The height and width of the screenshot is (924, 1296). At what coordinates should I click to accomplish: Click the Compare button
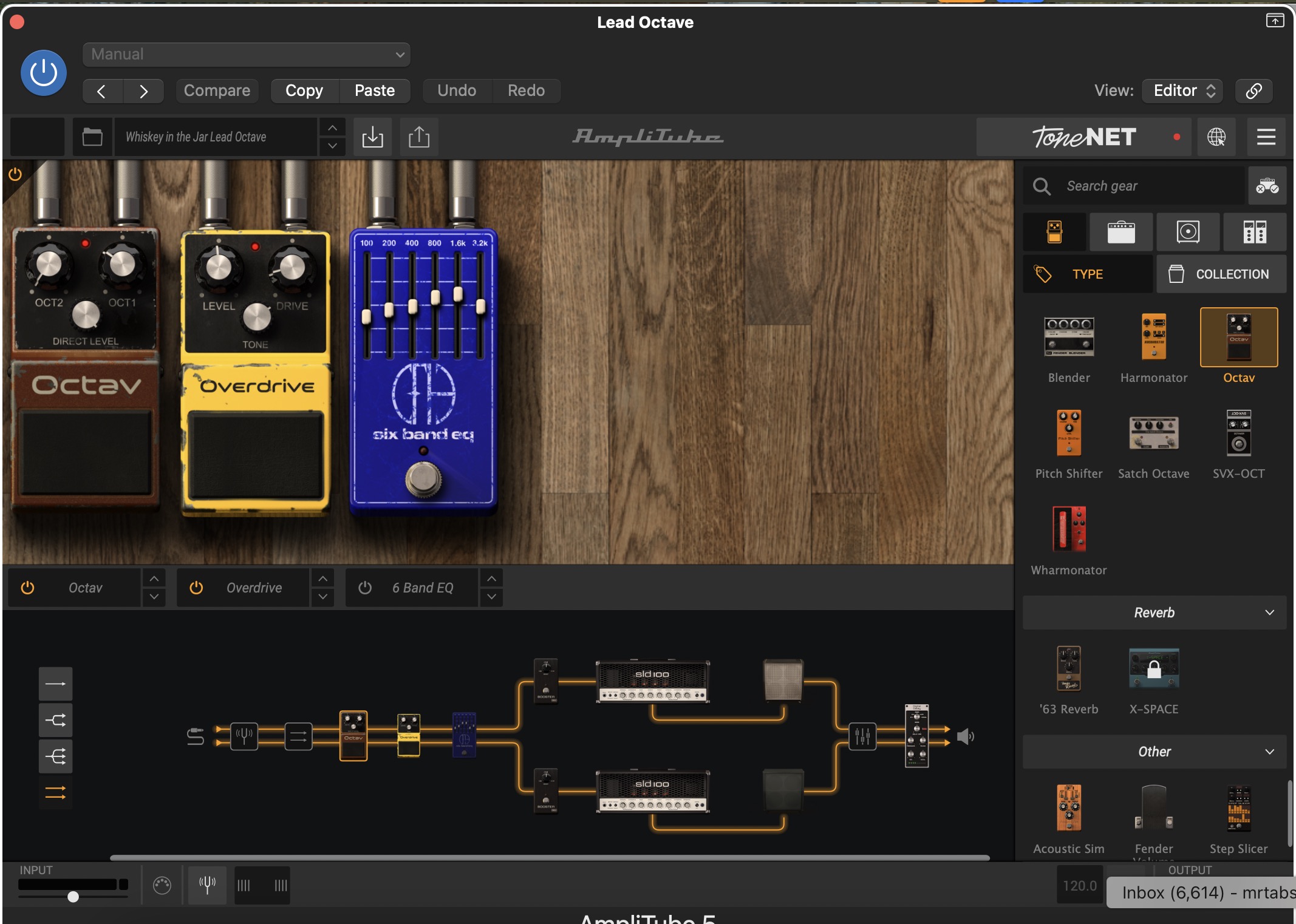pos(217,91)
